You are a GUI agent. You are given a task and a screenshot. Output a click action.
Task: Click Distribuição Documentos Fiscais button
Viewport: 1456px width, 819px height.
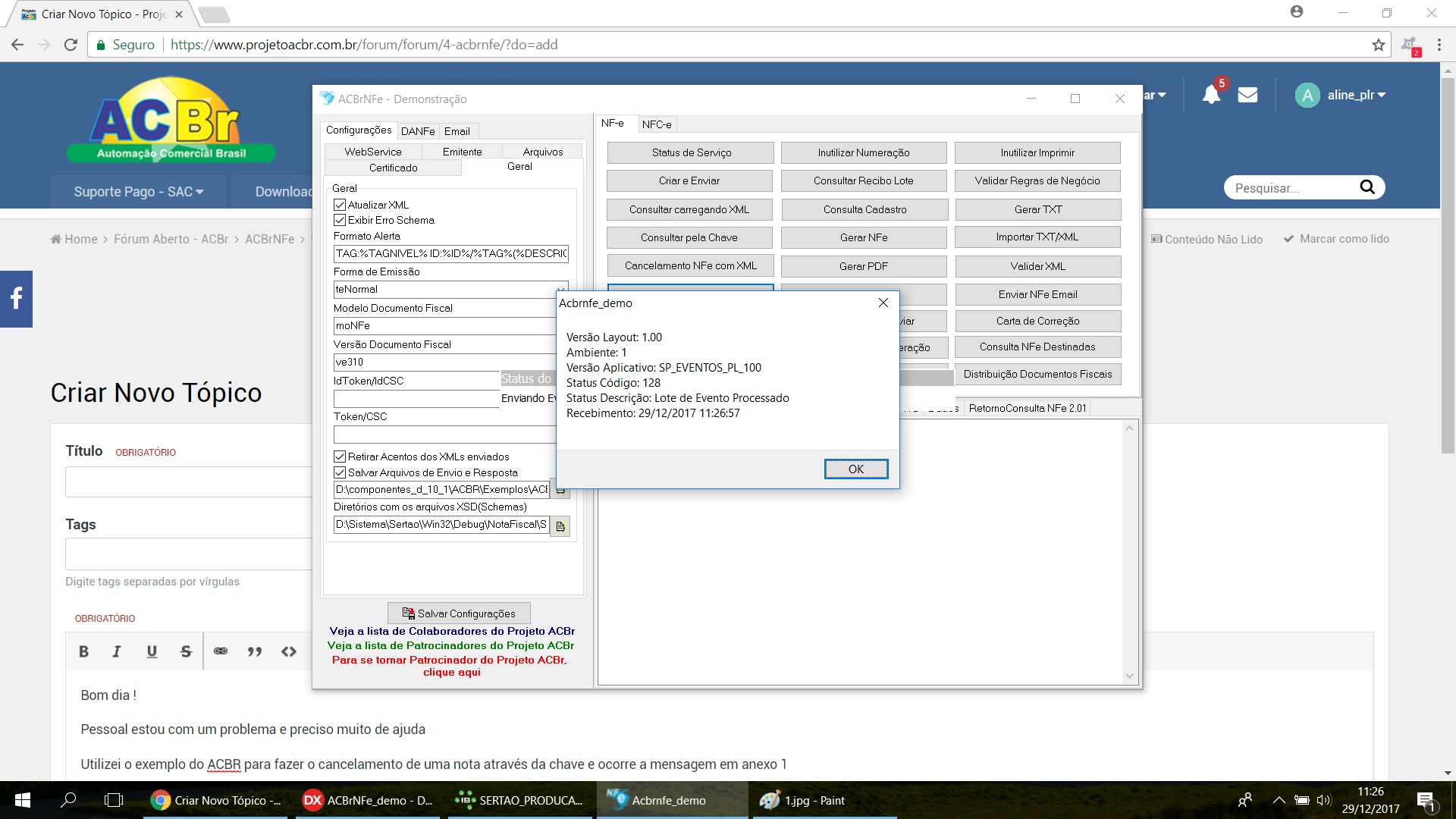pyautogui.click(x=1037, y=374)
